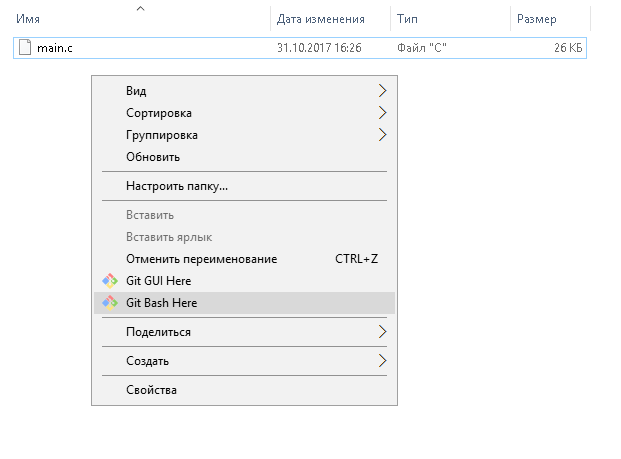The height and width of the screenshot is (459, 621).
Task: Launch Git GUI Here
Action: [x=159, y=281]
